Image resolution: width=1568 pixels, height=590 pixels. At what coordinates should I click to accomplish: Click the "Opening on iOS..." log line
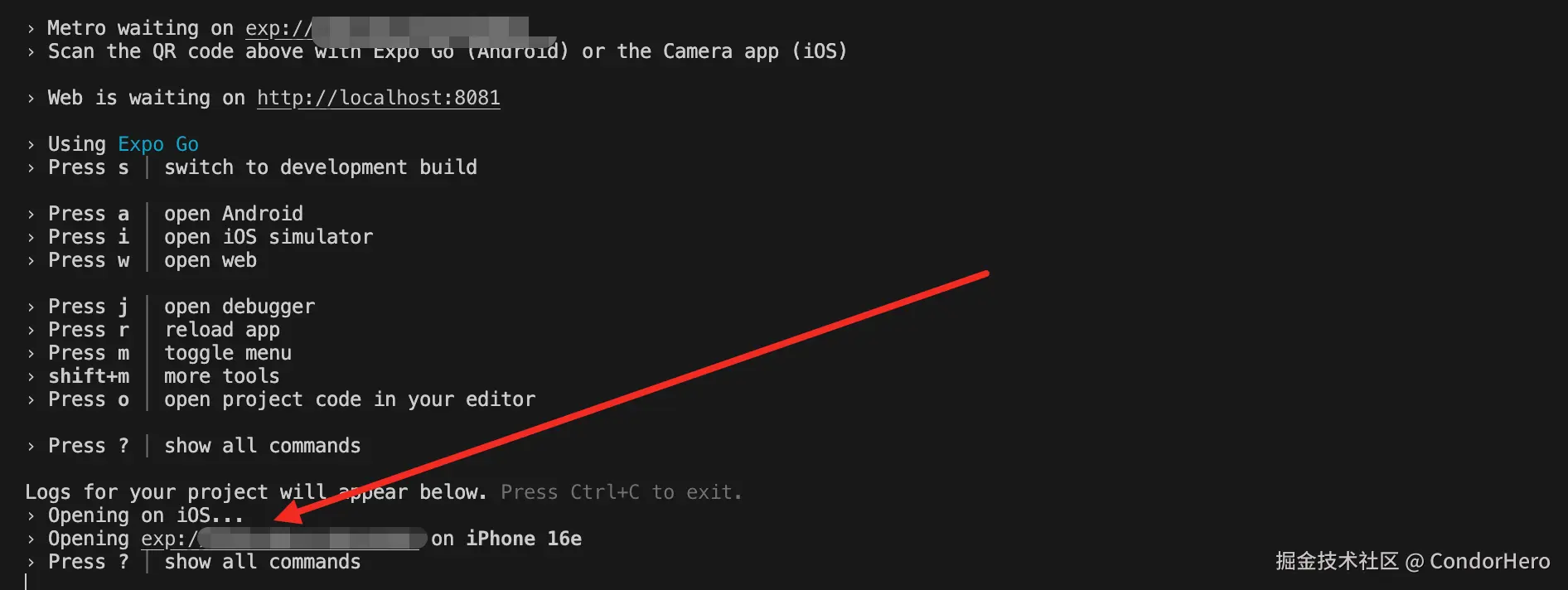pos(145,515)
